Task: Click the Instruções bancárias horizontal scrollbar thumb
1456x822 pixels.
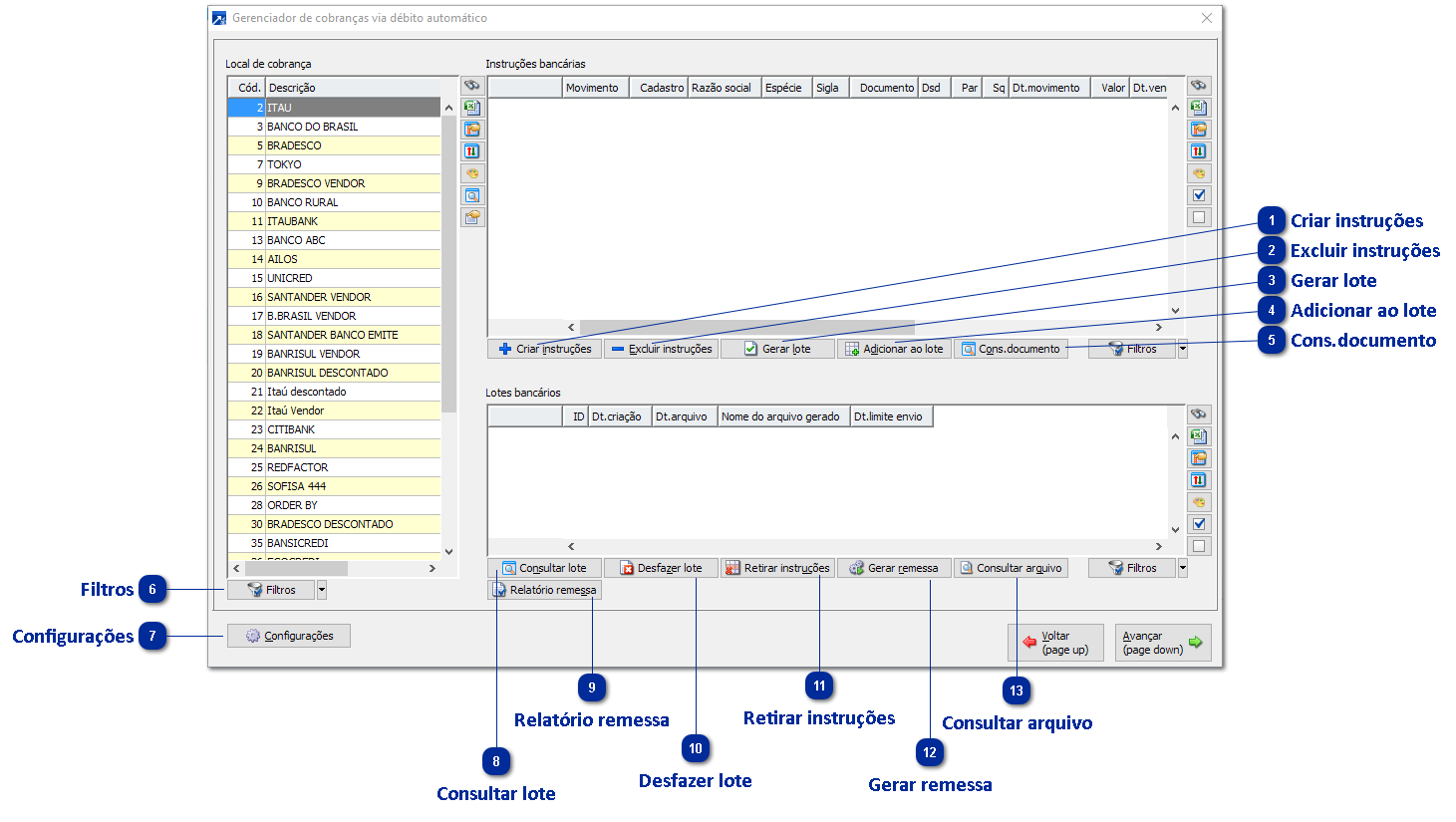Action: coord(747,327)
